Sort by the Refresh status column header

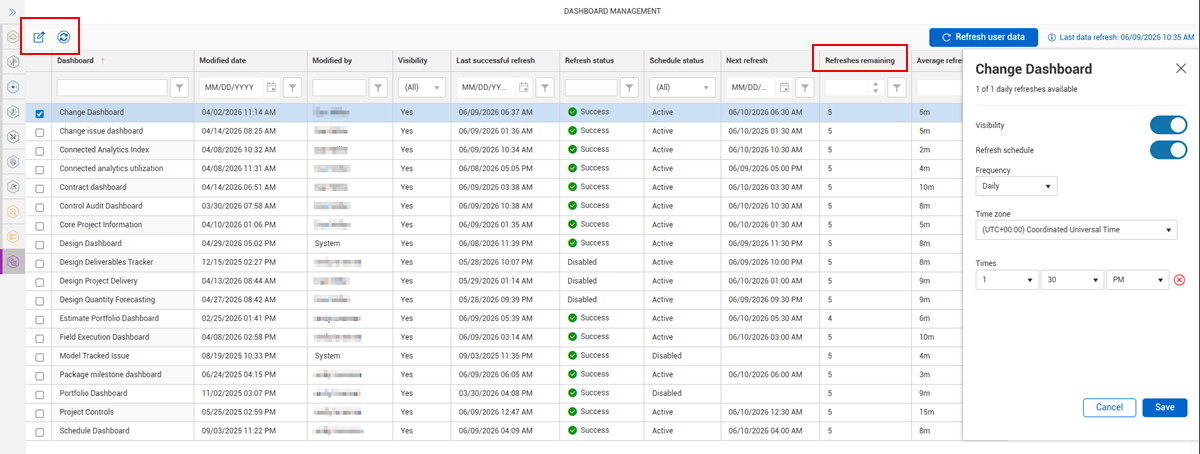[x=589, y=61]
